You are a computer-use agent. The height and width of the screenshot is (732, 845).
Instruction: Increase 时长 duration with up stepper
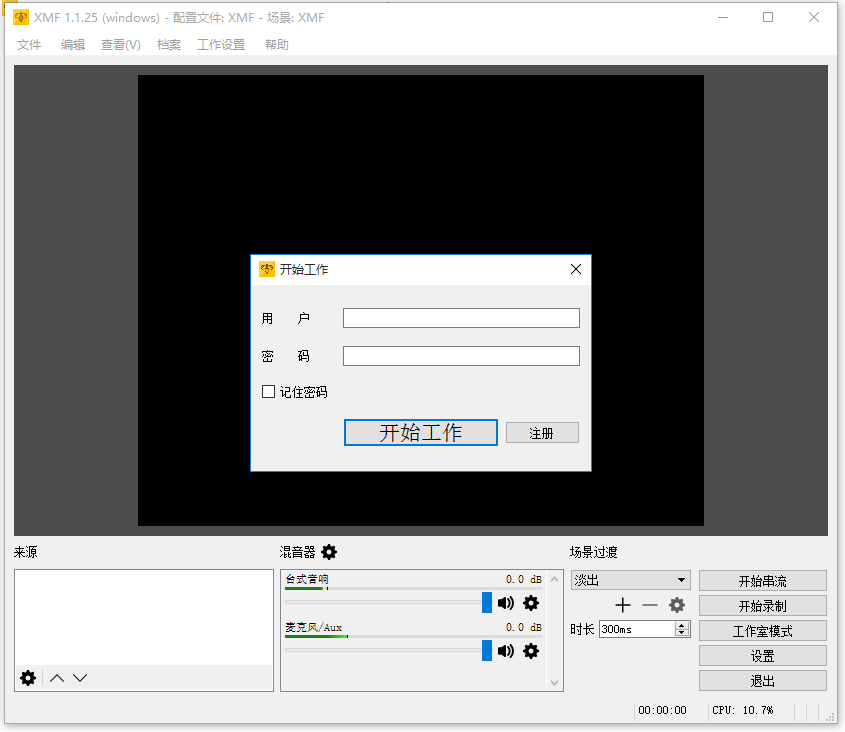tap(682, 624)
